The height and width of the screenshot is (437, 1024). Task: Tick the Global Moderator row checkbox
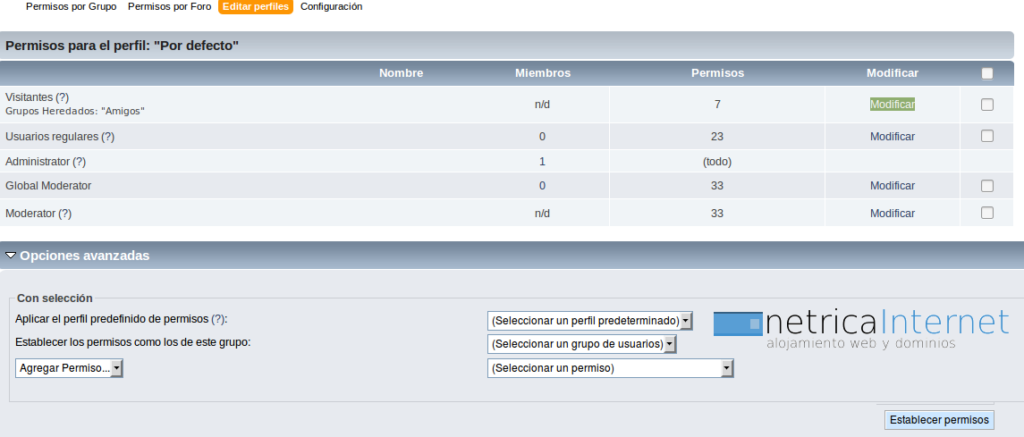(987, 185)
